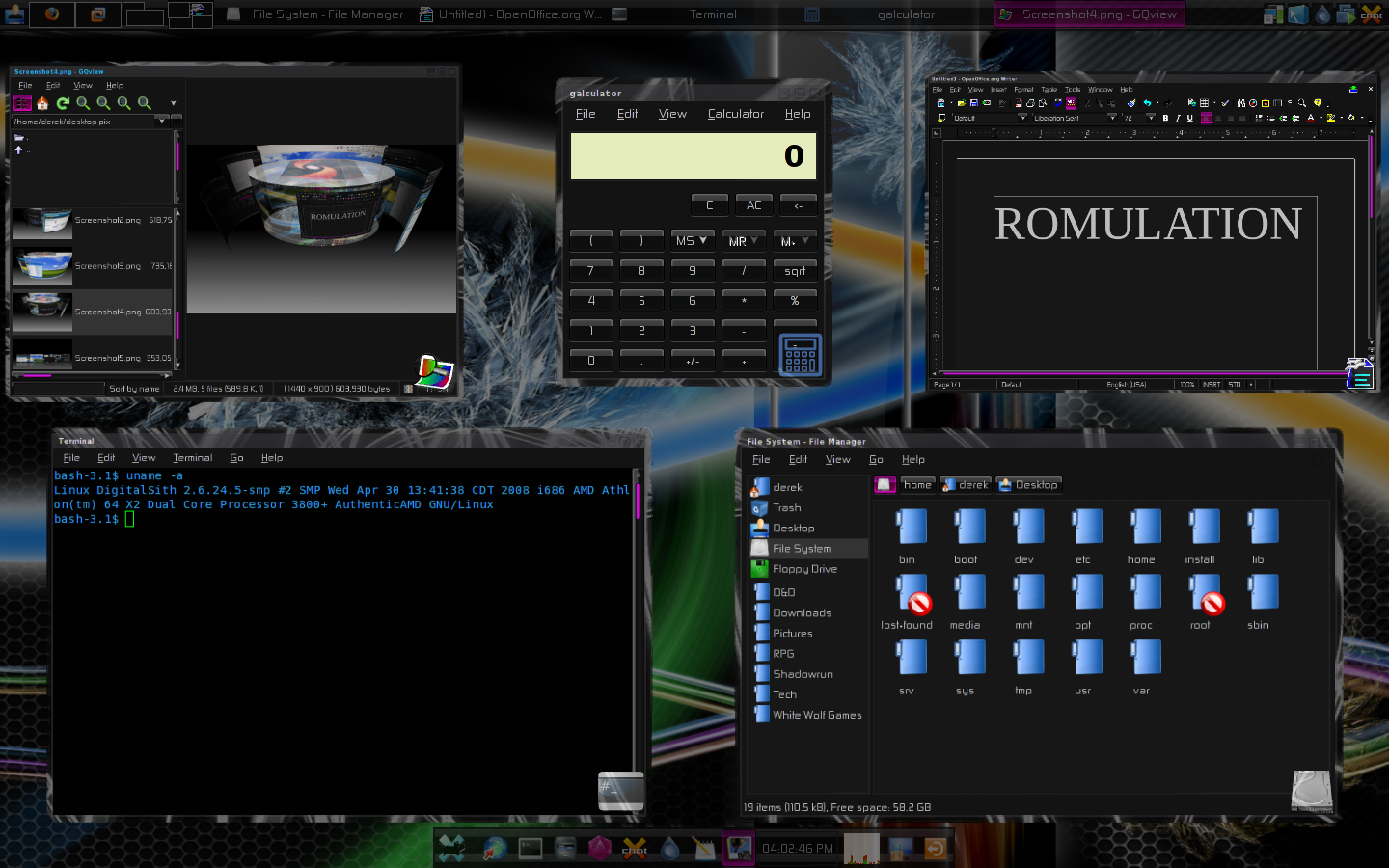
Task: Toggle Bold in the Writer formatting bar
Action: (1165, 118)
